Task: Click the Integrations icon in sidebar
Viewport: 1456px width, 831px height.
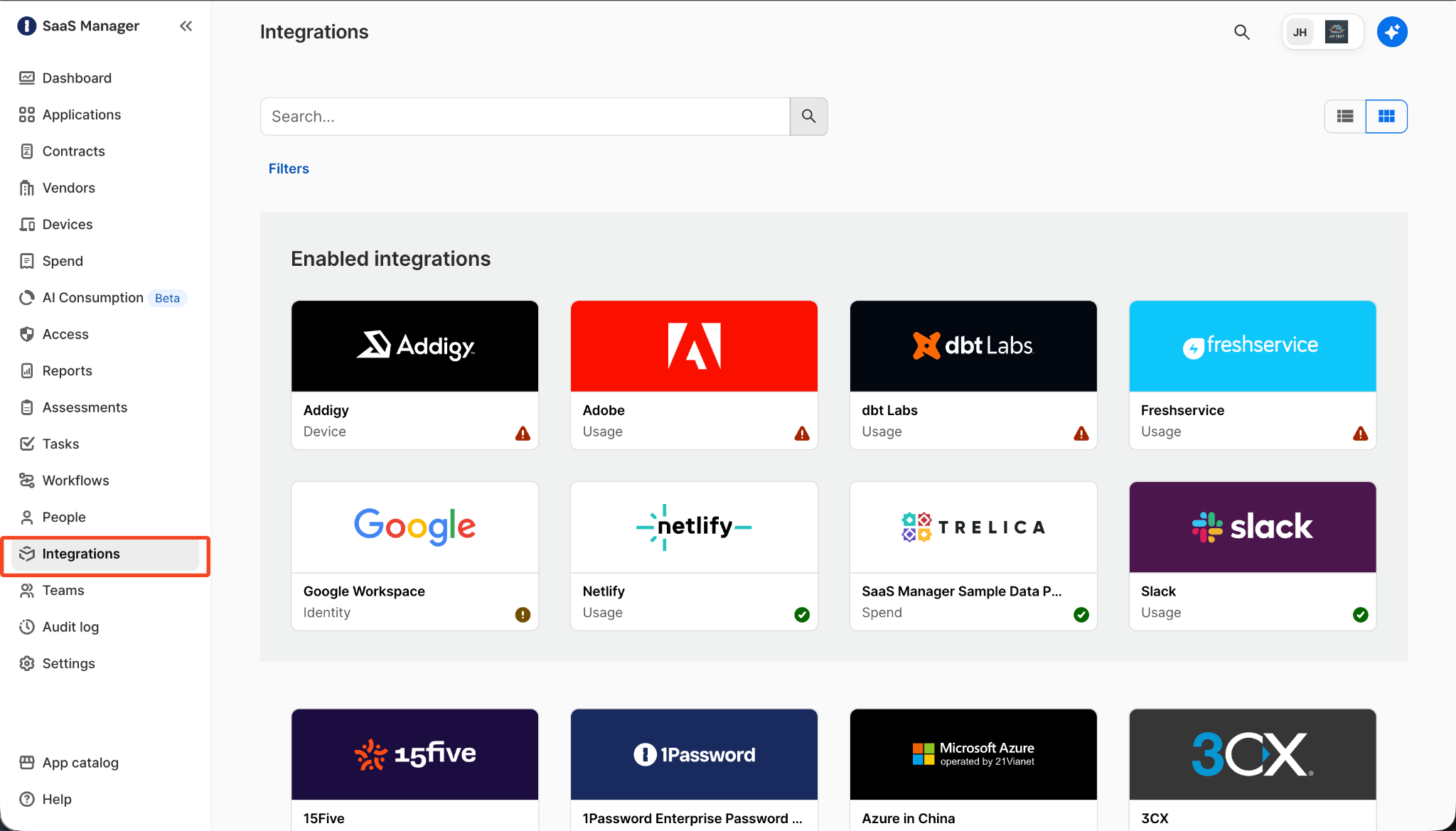Action: pyautogui.click(x=27, y=554)
